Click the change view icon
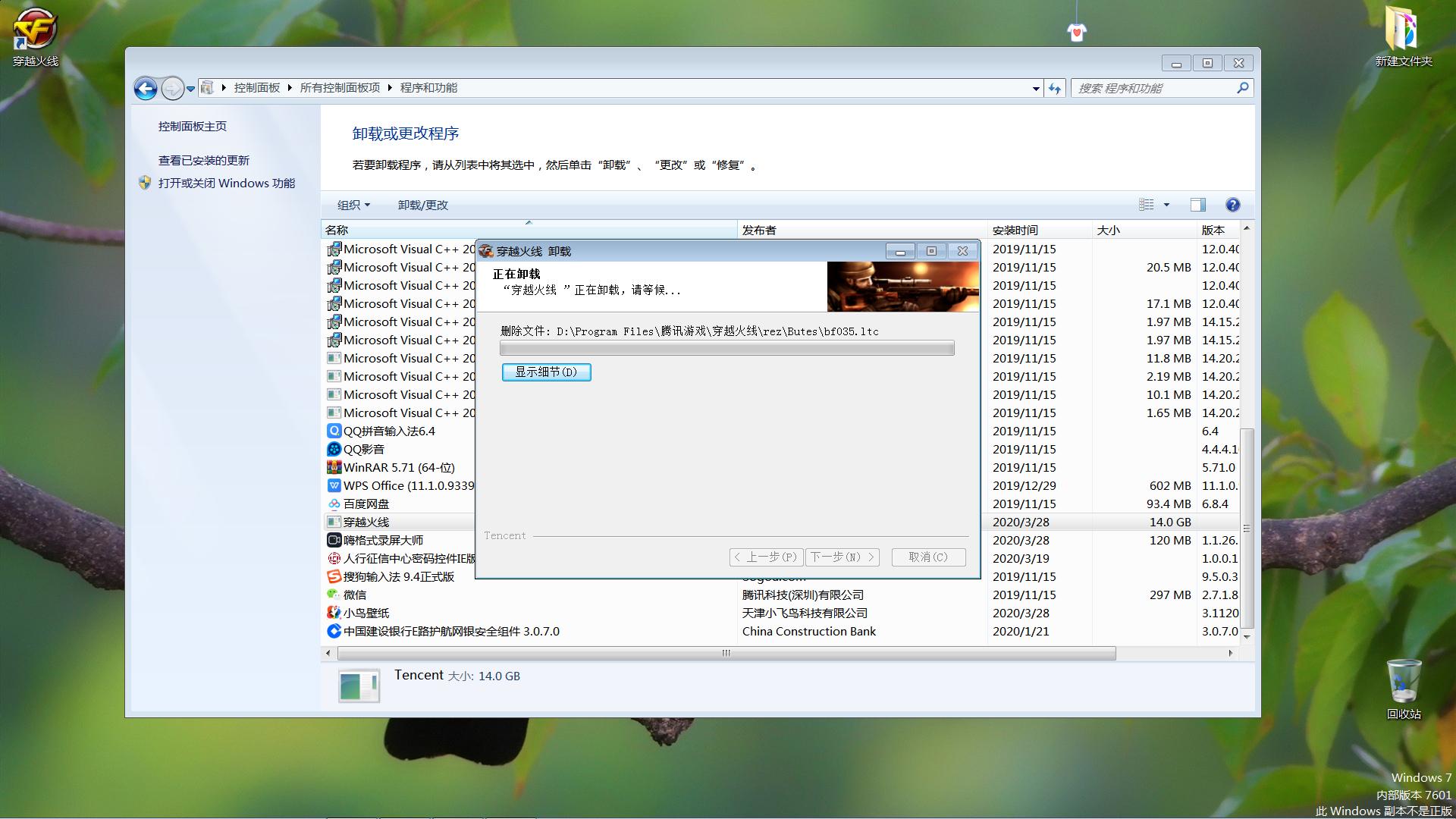 click(1146, 205)
